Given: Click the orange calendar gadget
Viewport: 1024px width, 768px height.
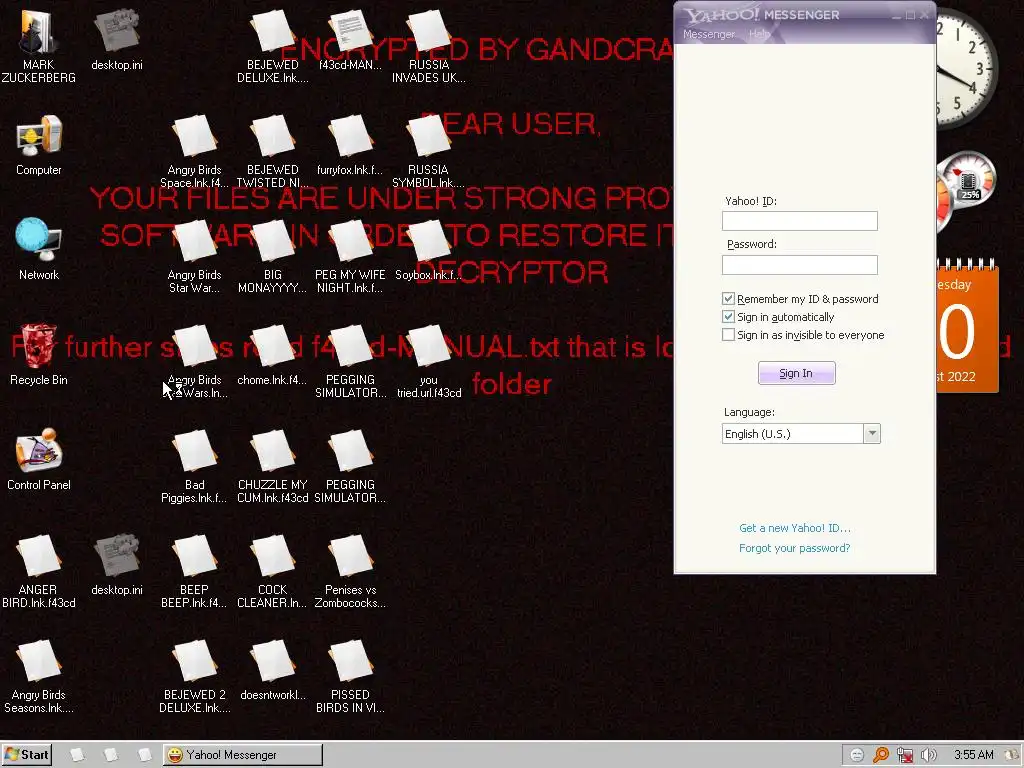Looking at the screenshot, I should coord(967,327).
